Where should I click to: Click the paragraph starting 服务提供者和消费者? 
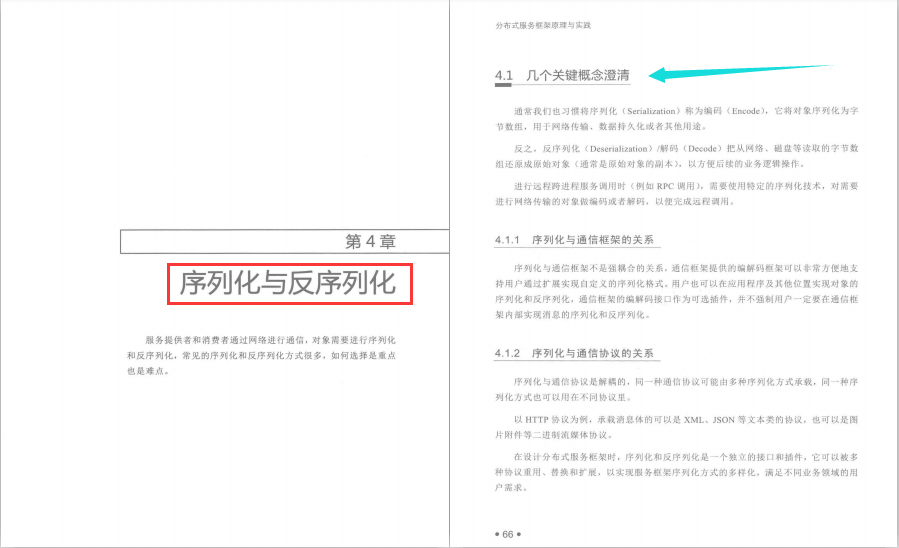coord(261,355)
